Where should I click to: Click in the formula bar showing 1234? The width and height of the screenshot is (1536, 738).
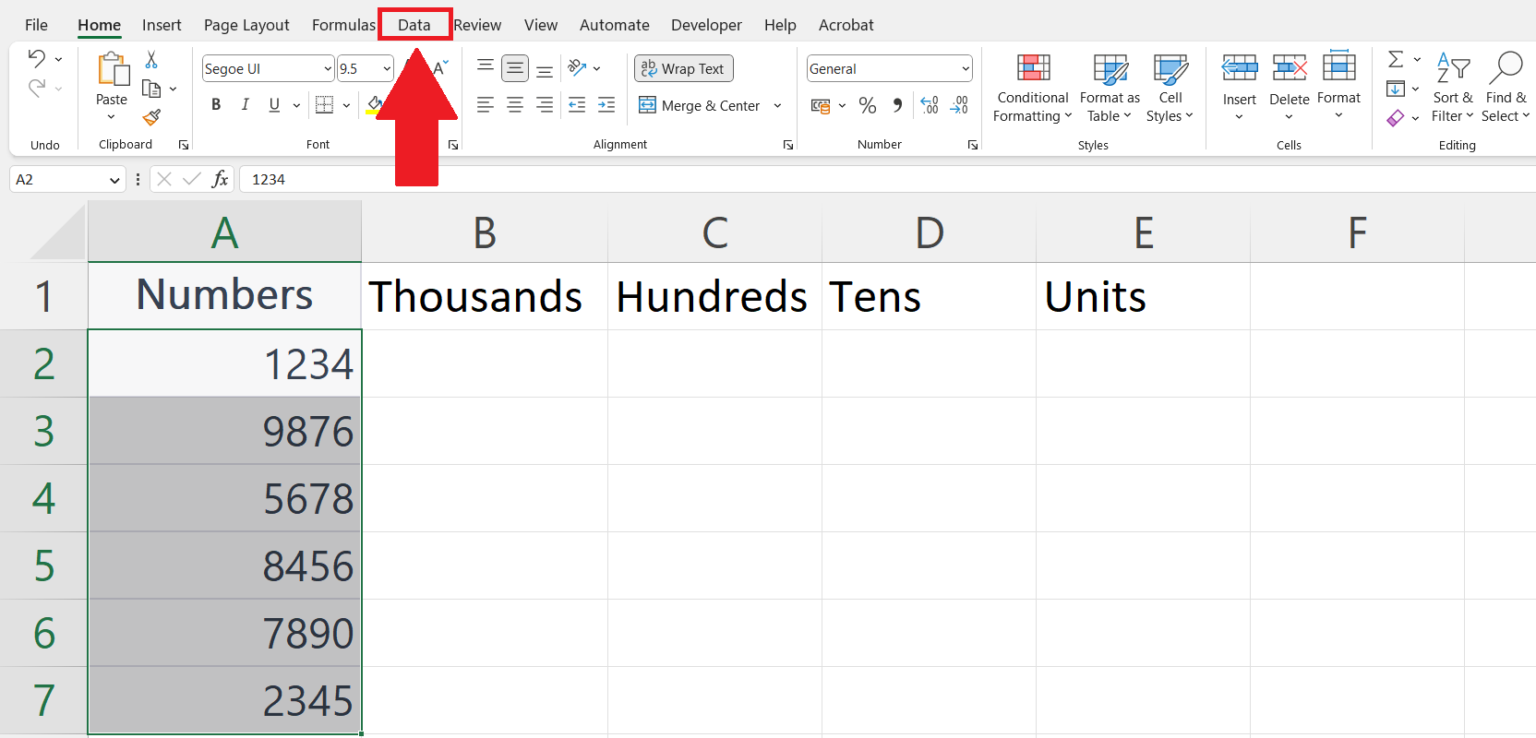pos(886,179)
